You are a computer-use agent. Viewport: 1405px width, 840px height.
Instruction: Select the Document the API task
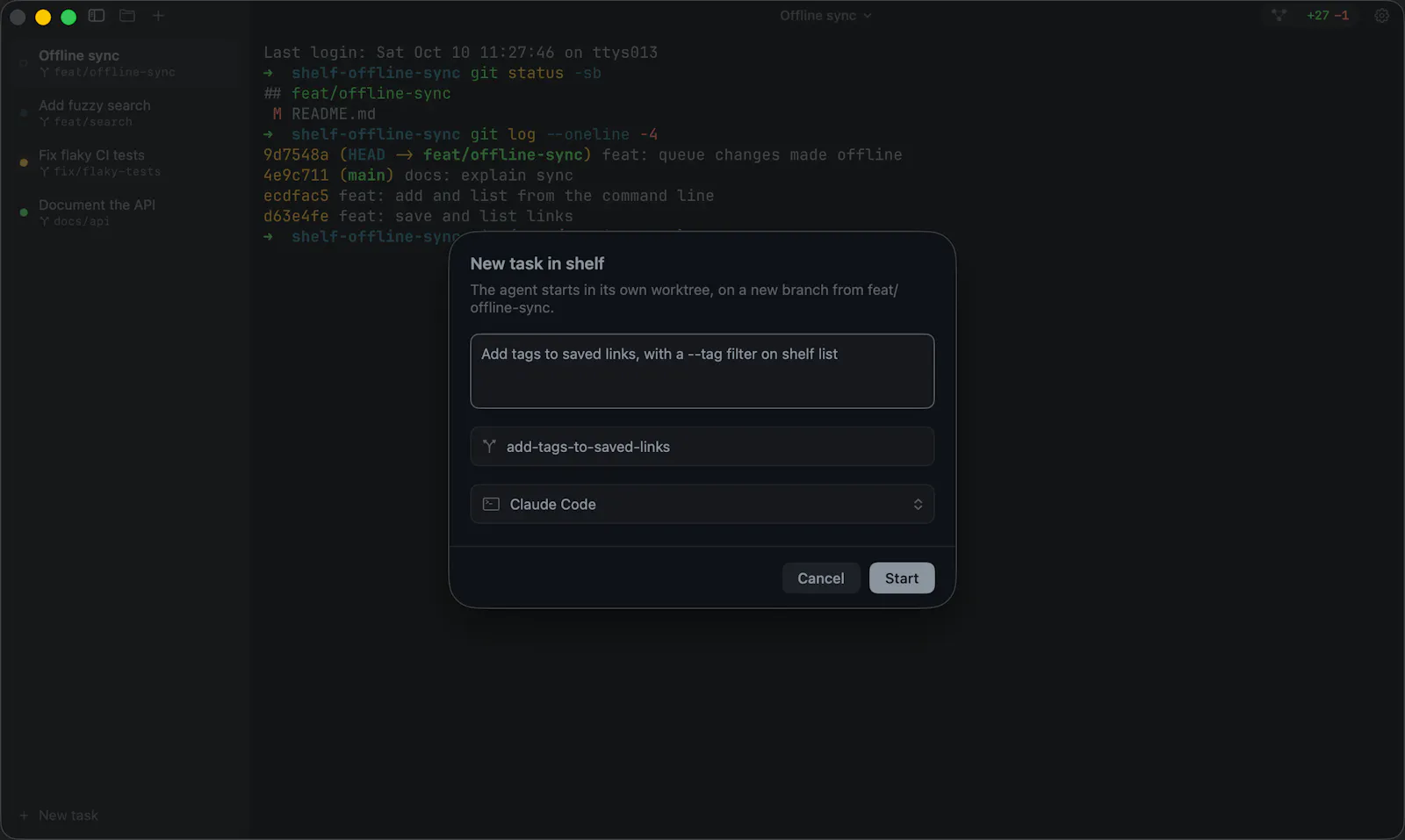coord(125,212)
